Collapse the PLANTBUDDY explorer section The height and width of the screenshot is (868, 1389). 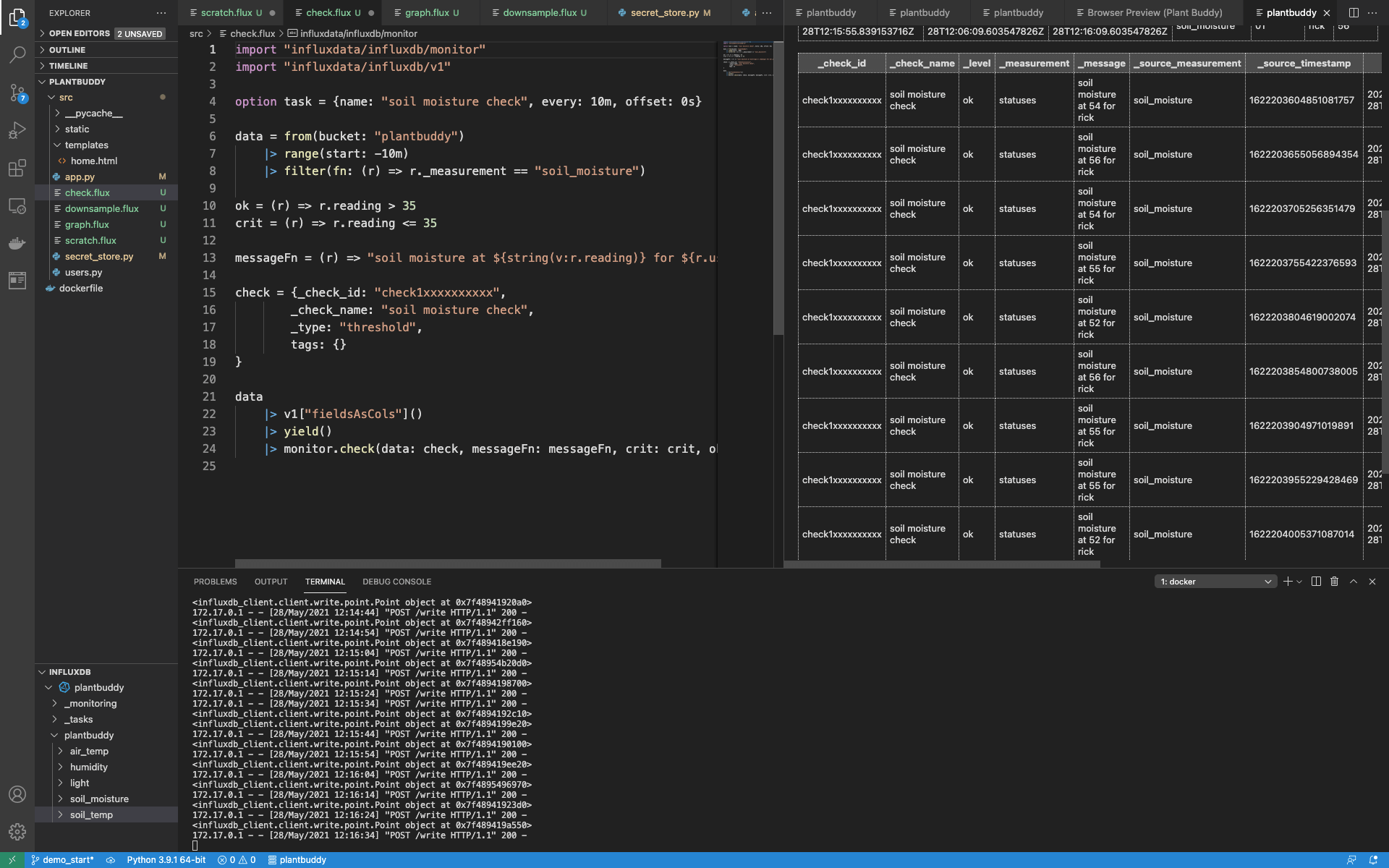pyautogui.click(x=43, y=82)
